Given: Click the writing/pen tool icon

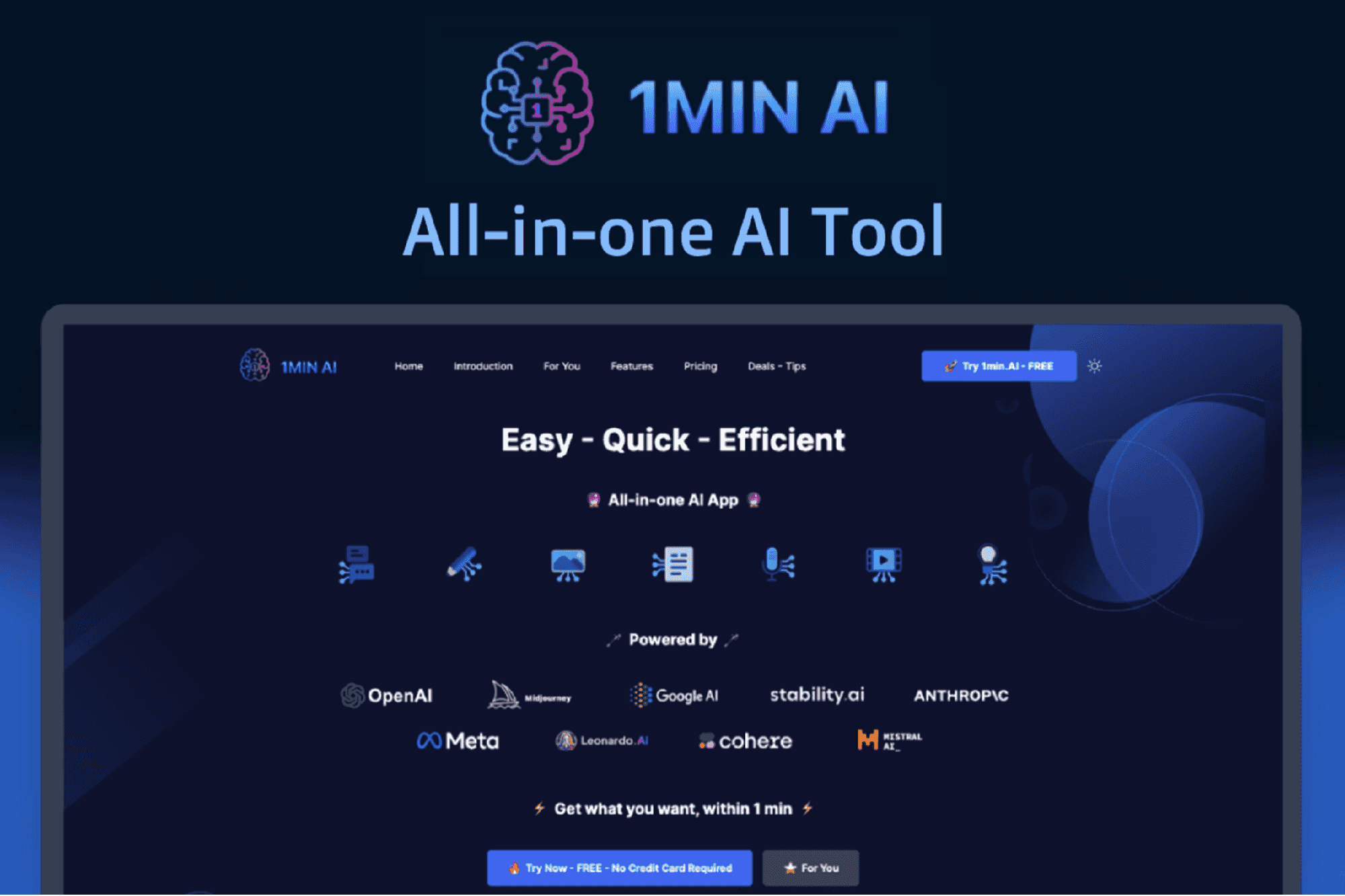Looking at the screenshot, I should [463, 564].
